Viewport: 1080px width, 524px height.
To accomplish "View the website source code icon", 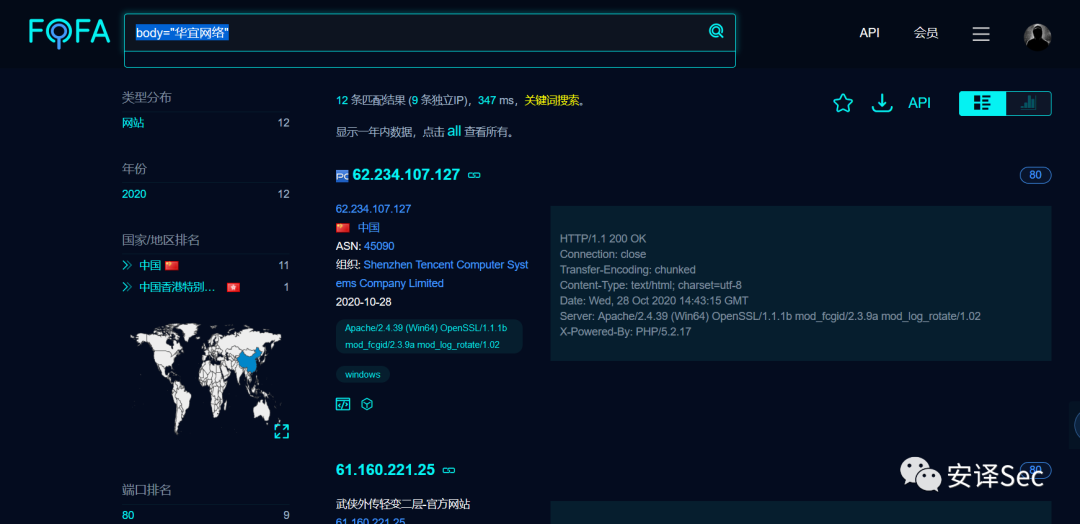I will [x=343, y=404].
